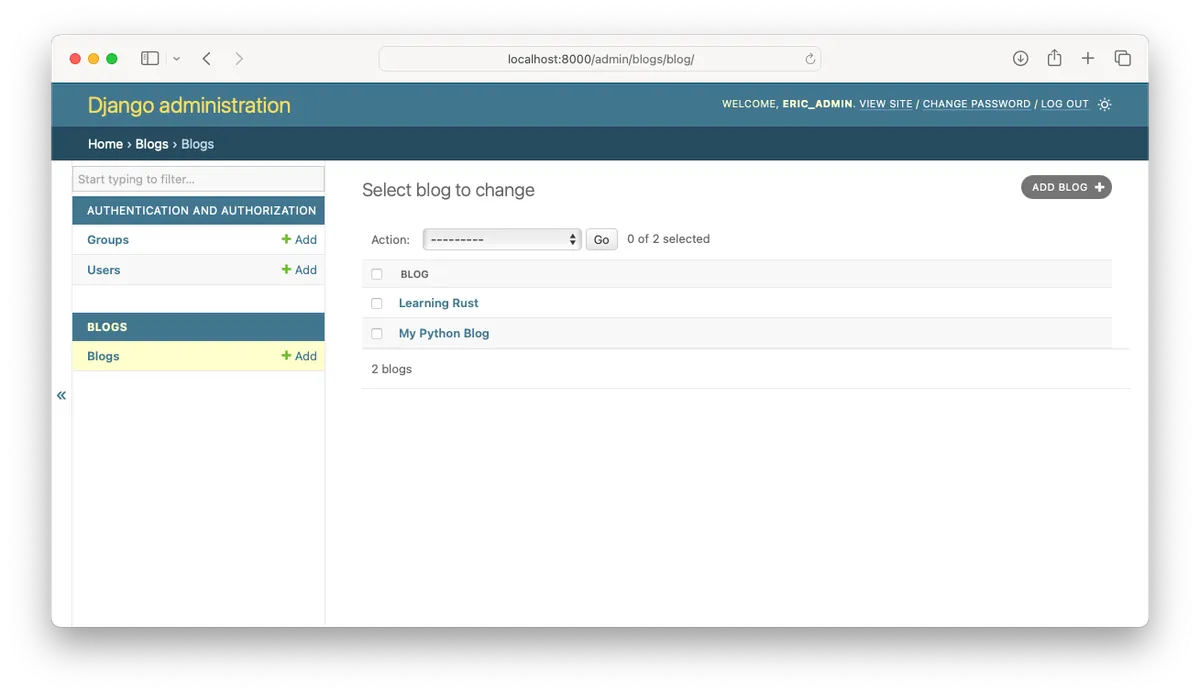Check the Learning Rust row checkbox

point(377,303)
